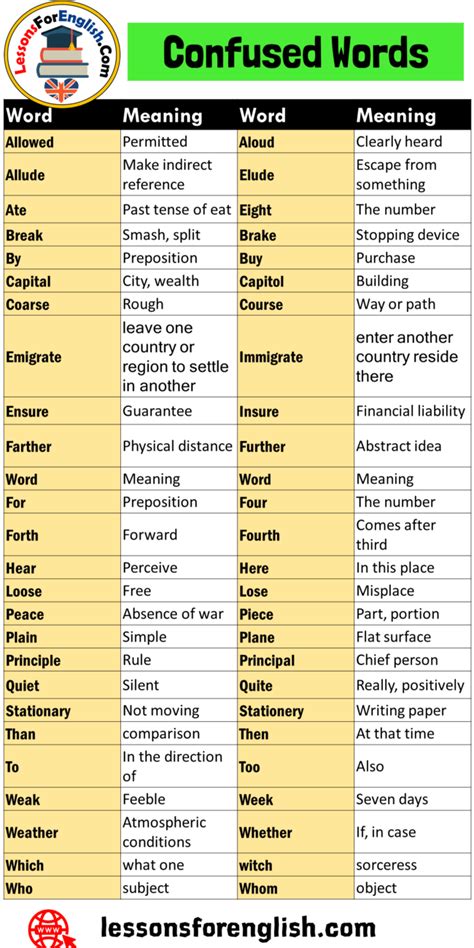
Task: Click the UK flag heart in the logo
Action: pyautogui.click(x=61, y=89)
